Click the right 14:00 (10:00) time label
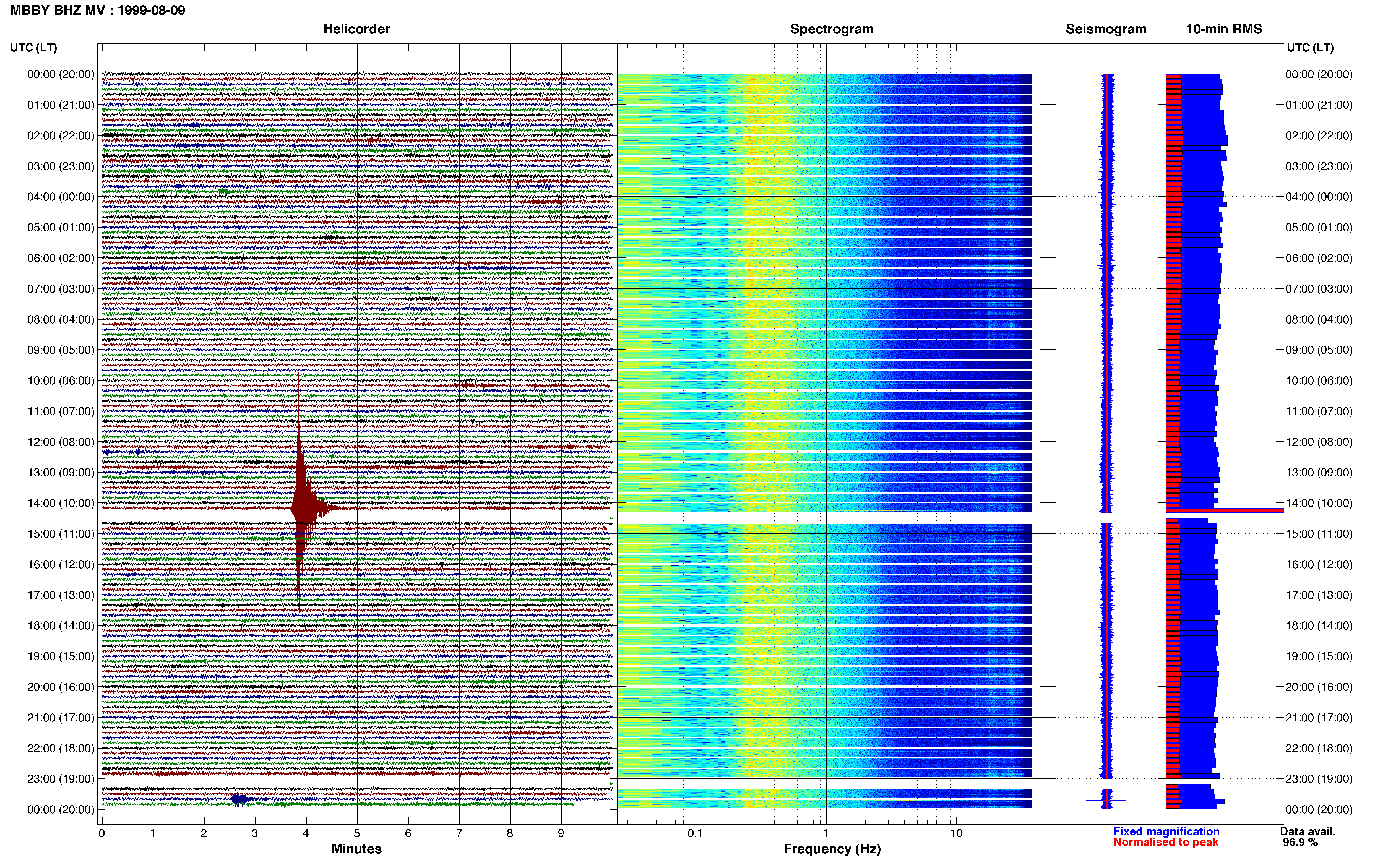1388x868 pixels. pos(1319,504)
